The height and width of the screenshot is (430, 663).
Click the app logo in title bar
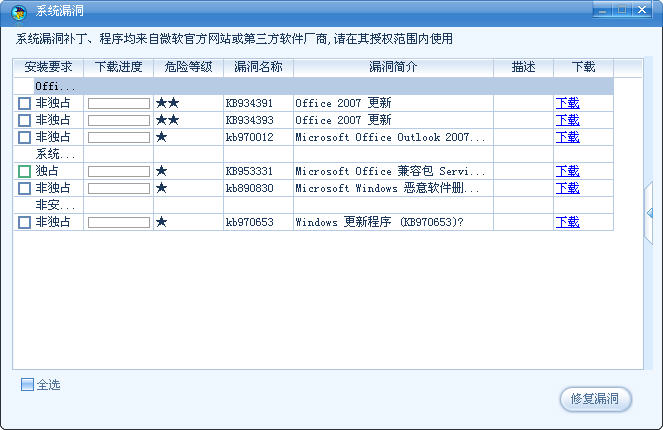coord(19,12)
